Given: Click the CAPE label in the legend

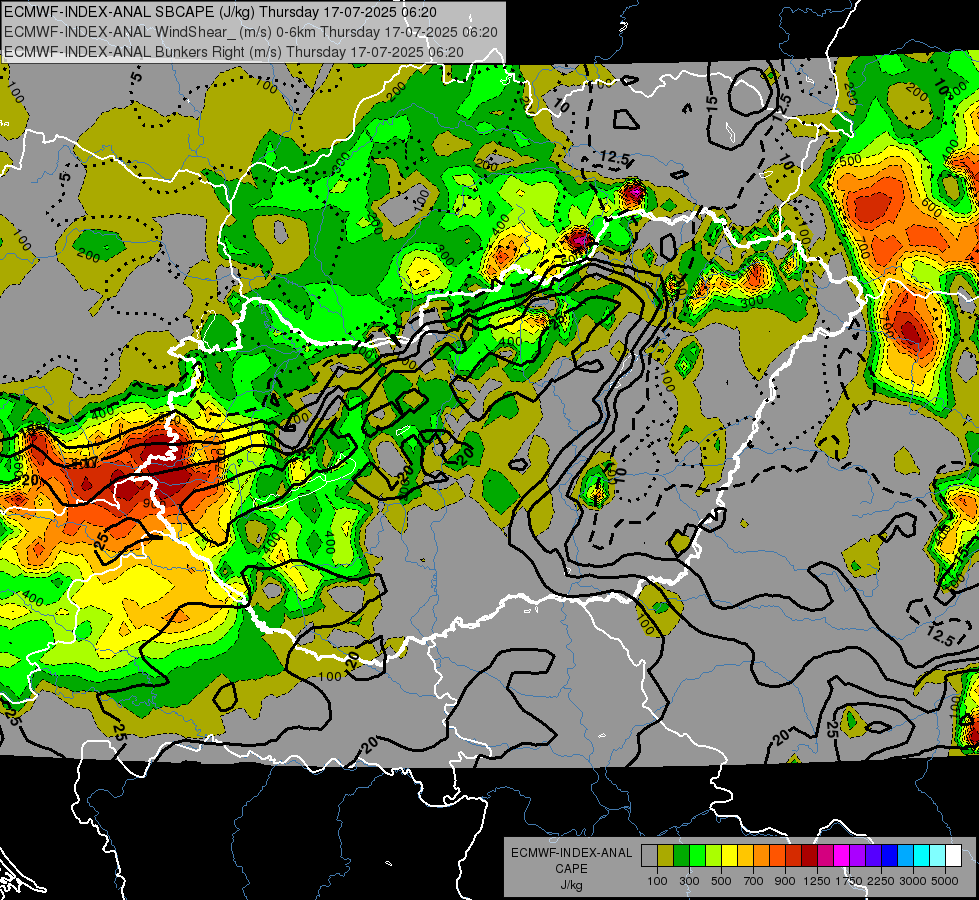Looking at the screenshot, I should [x=571, y=868].
